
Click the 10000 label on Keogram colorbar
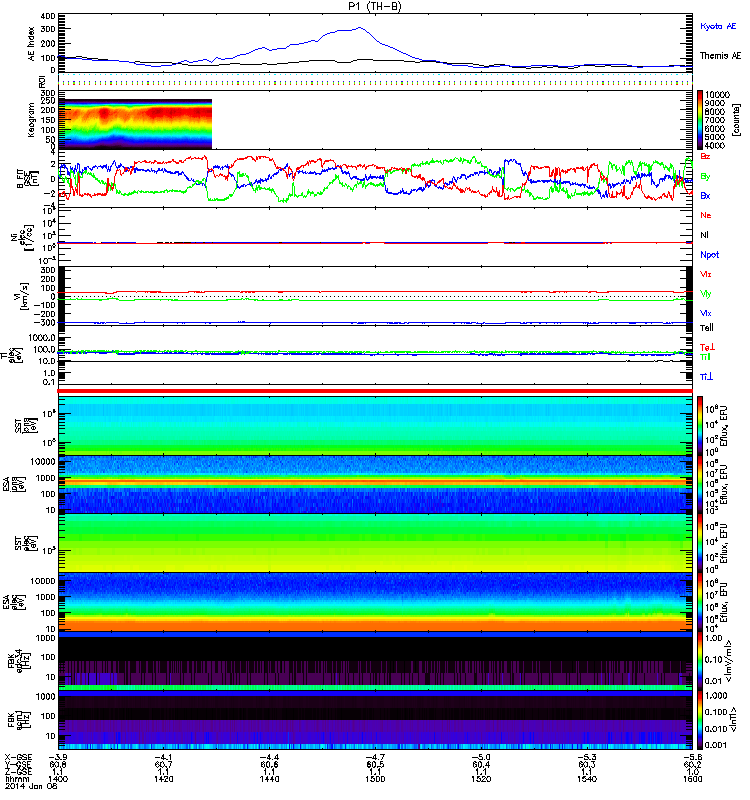tap(717, 95)
